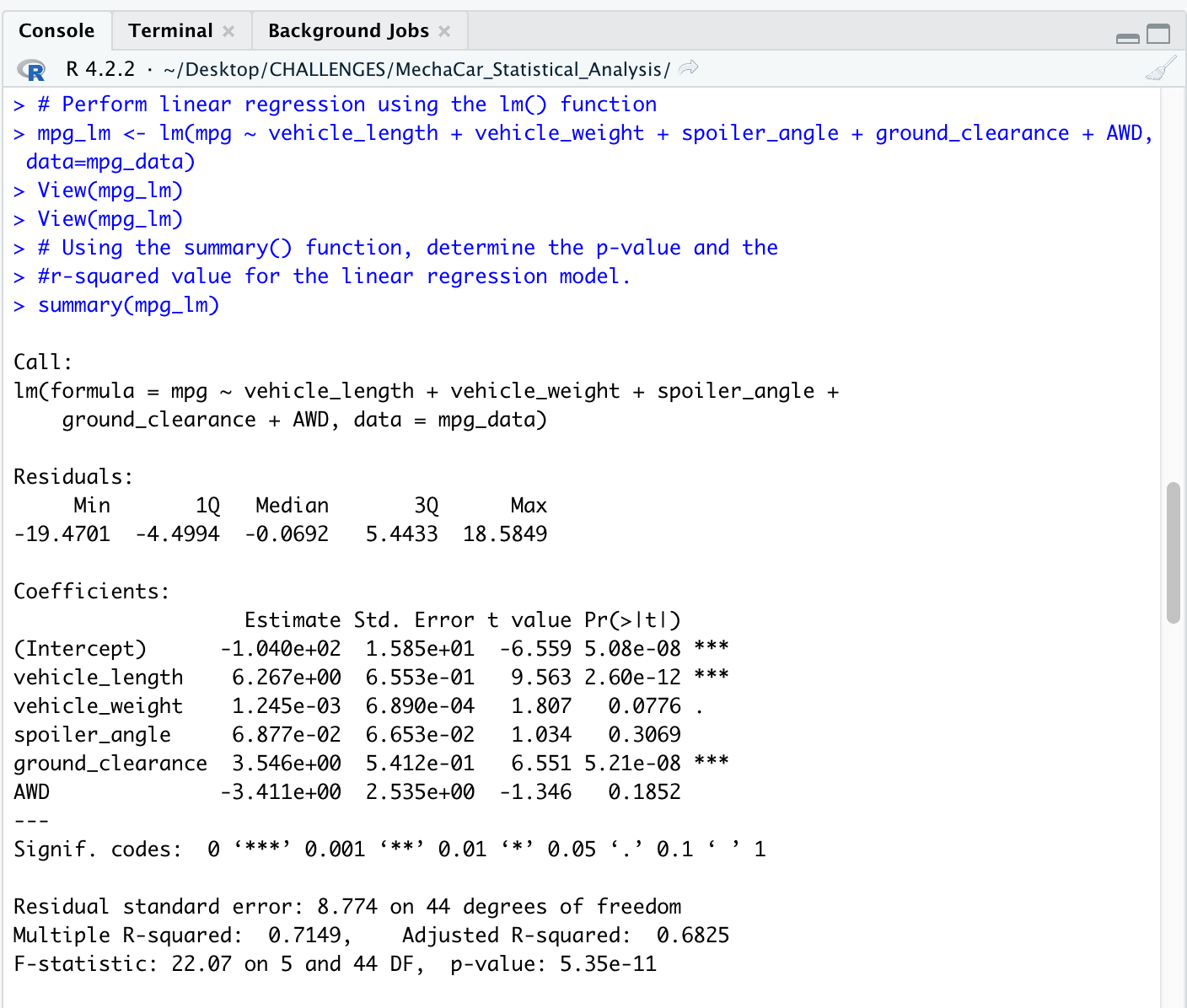This screenshot has width=1187, height=1008.
Task: Click the Signif. codes line
Action: pyautogui.click(x=388, y=849)
